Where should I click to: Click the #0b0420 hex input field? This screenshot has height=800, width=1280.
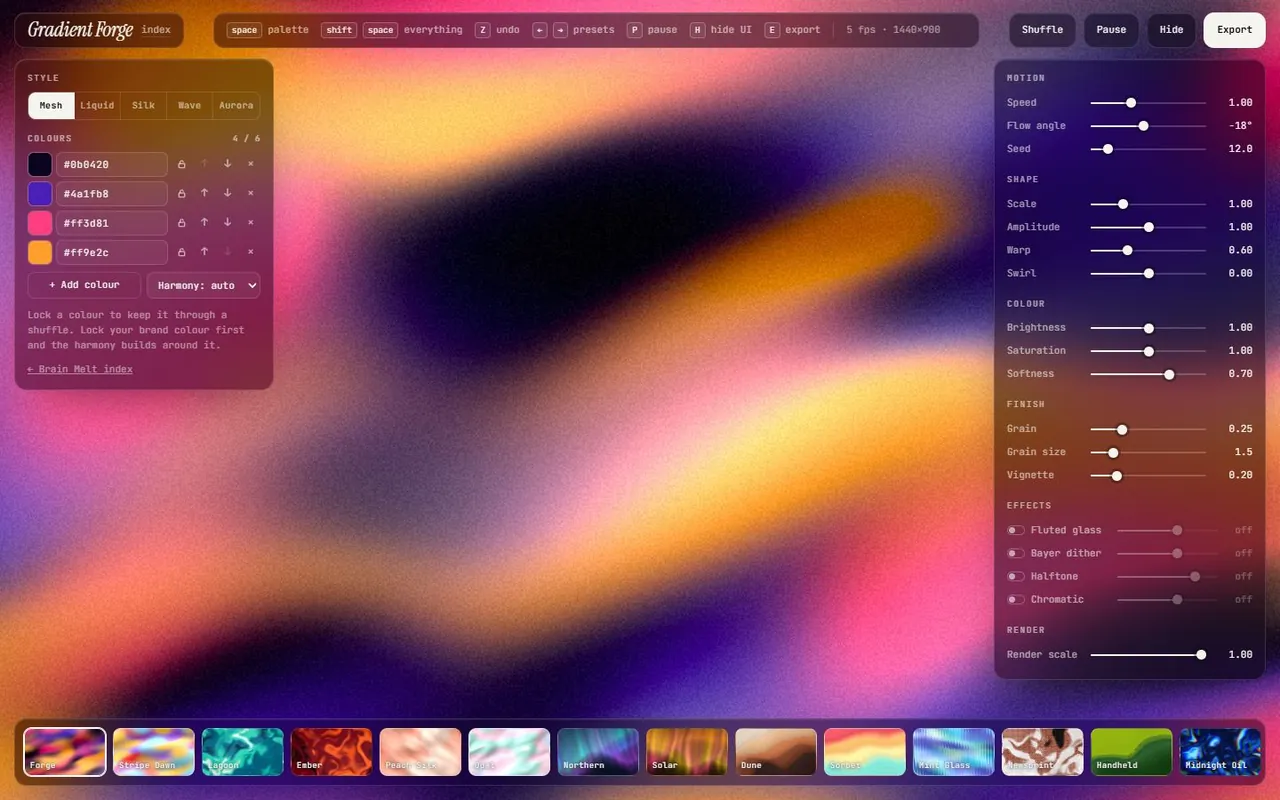pyautogui.click(x=112, y=164)
